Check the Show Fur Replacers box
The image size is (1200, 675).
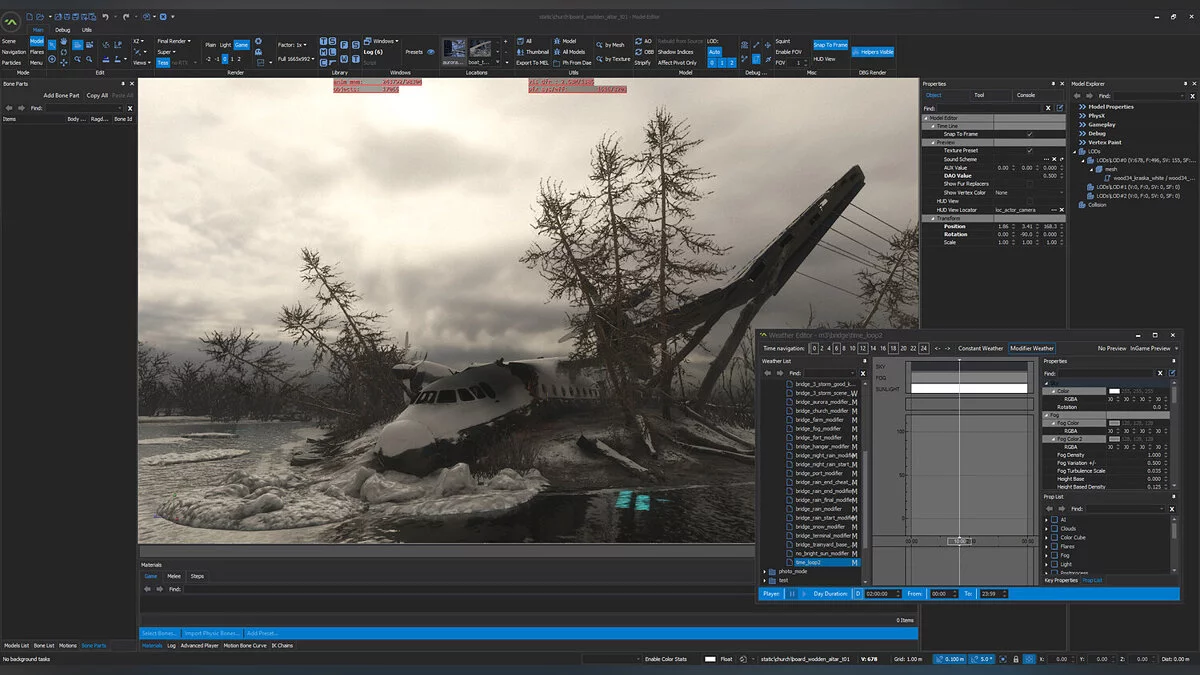pos(1029,184)
